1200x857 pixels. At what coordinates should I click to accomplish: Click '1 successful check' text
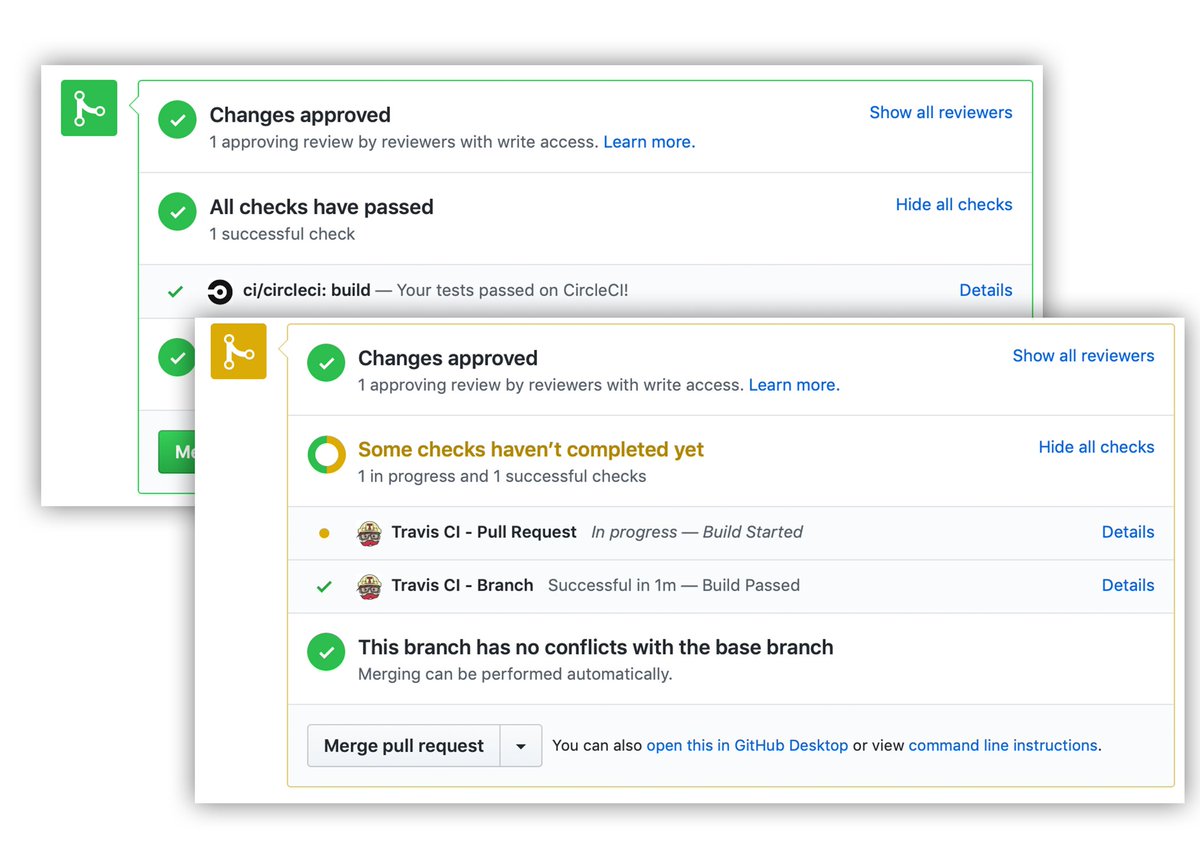pyautogui.click(x=283, y=234)
